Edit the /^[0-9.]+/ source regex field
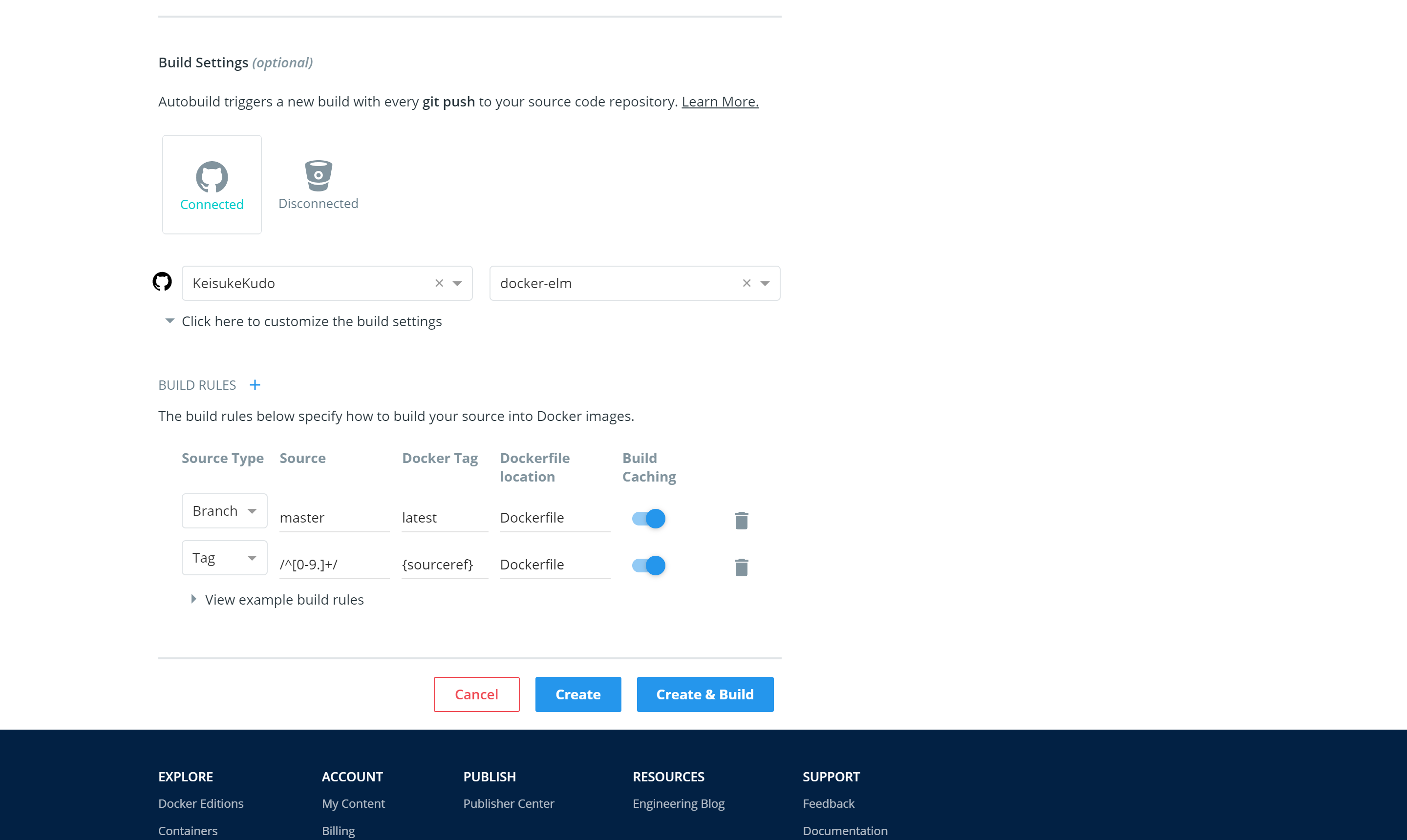 click(x=334, y=565)
